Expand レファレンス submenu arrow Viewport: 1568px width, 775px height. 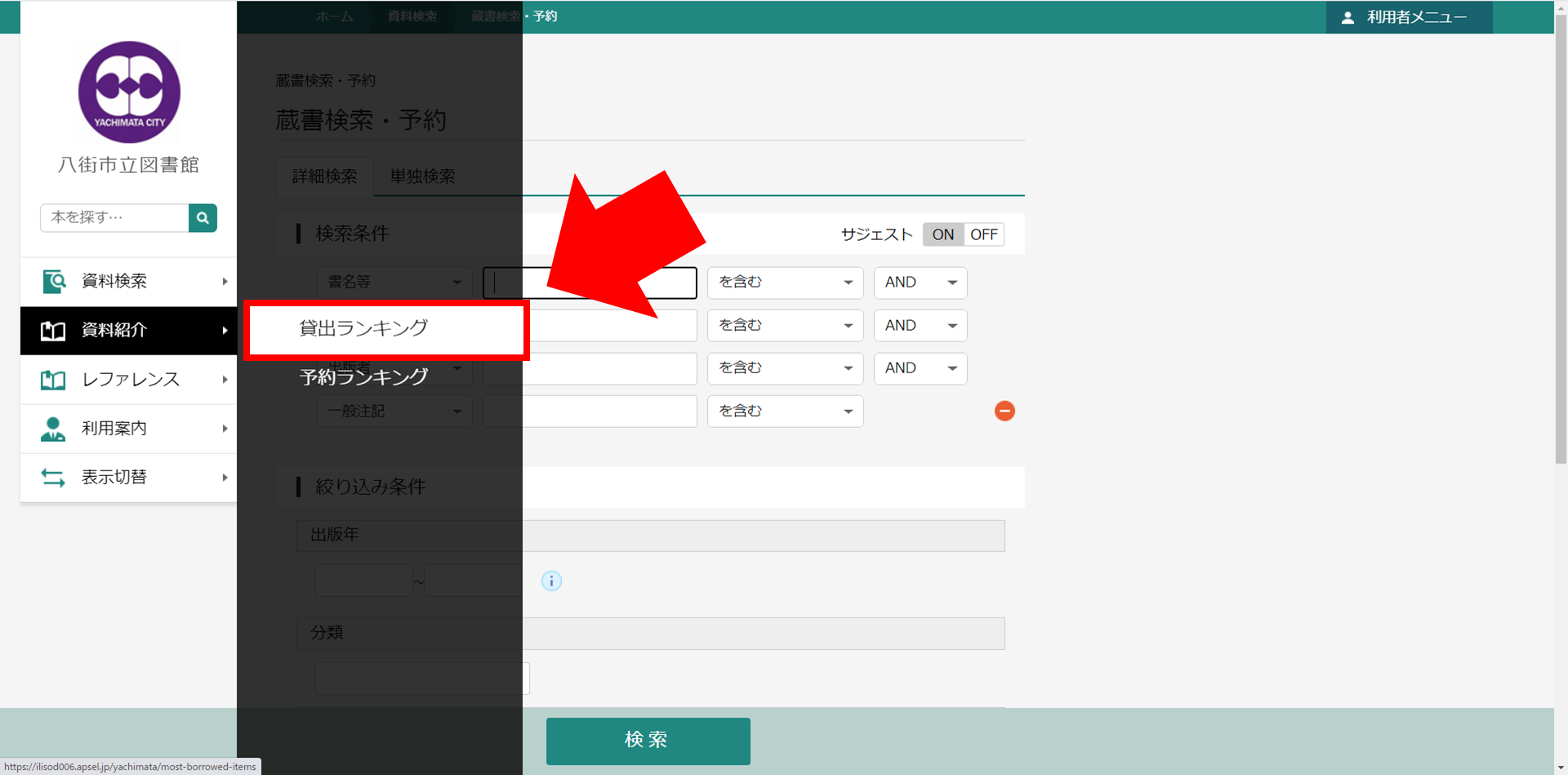pos(225,380)
